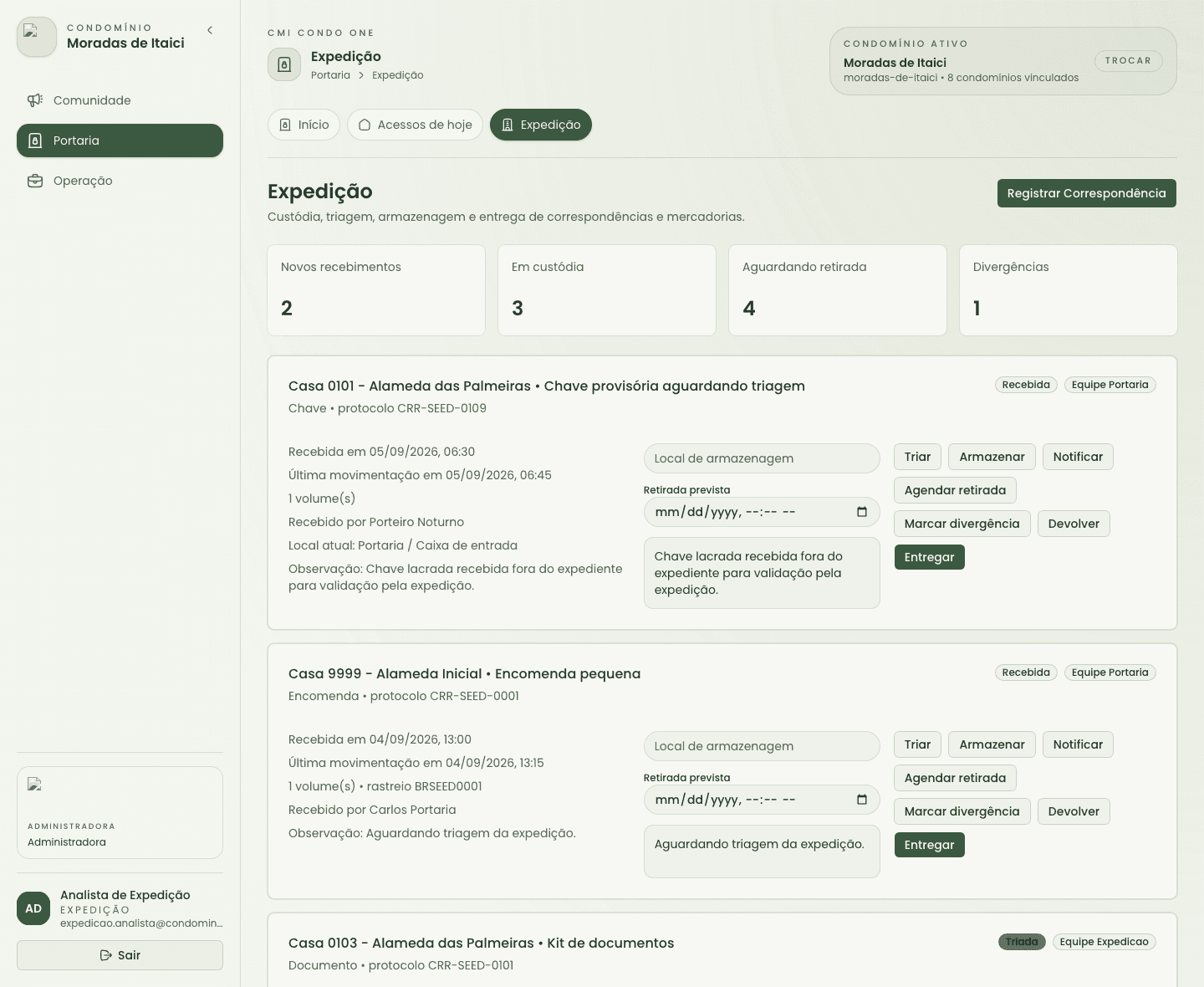Image resolution: width=1204 pixels, height=987 pixels.
Task: Click Devolver for Casa 0101
Action: click(x=1074, y=524)
